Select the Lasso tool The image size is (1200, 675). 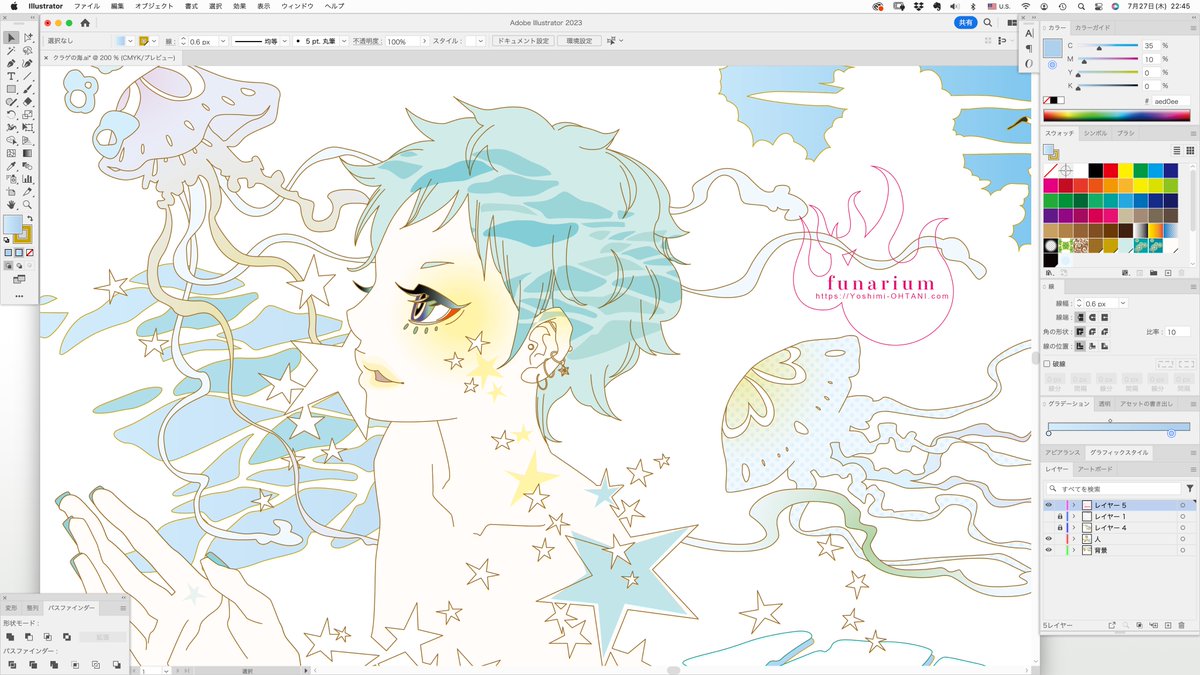click(28, 51)
